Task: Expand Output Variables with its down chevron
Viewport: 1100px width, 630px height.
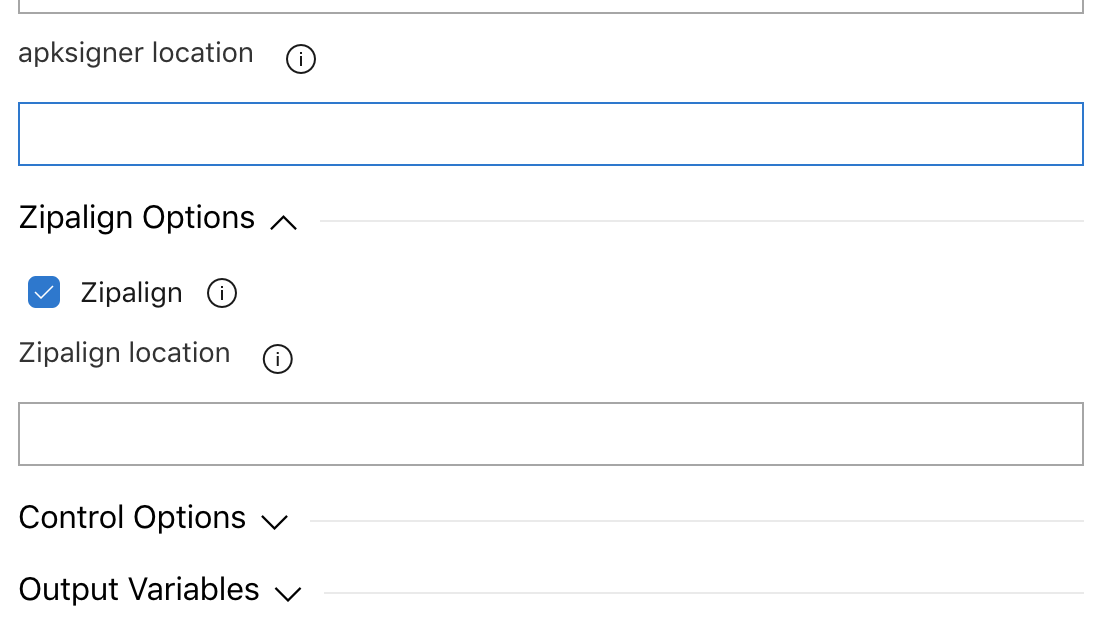Action: (288, 593)
